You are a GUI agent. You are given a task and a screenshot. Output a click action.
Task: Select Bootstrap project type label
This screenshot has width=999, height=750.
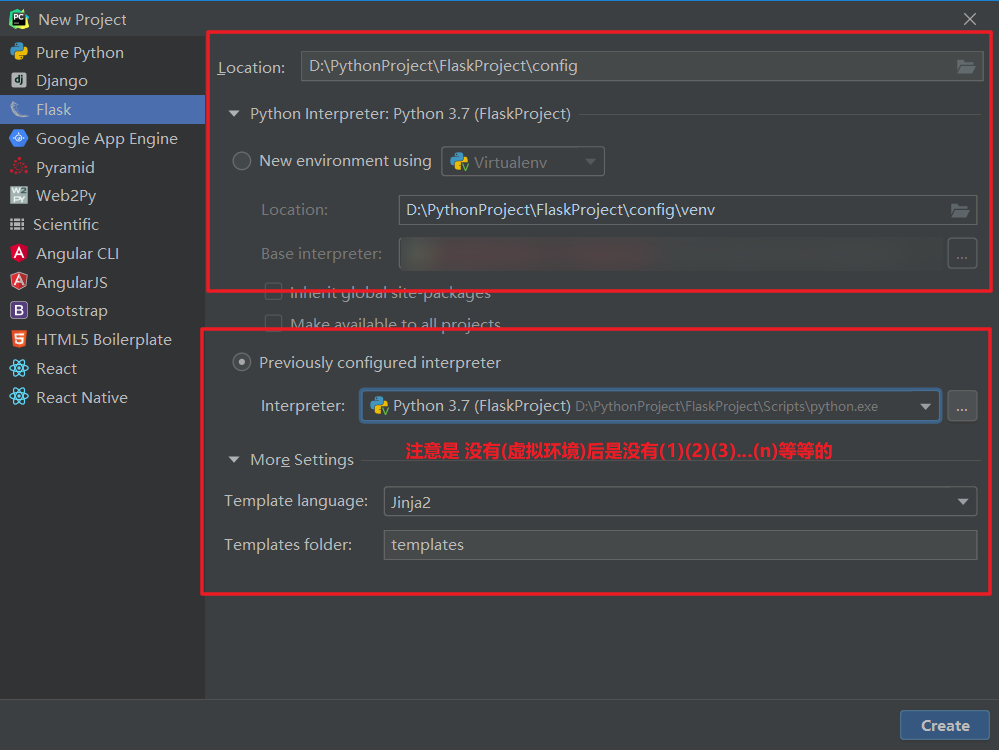tap(72, 311)
